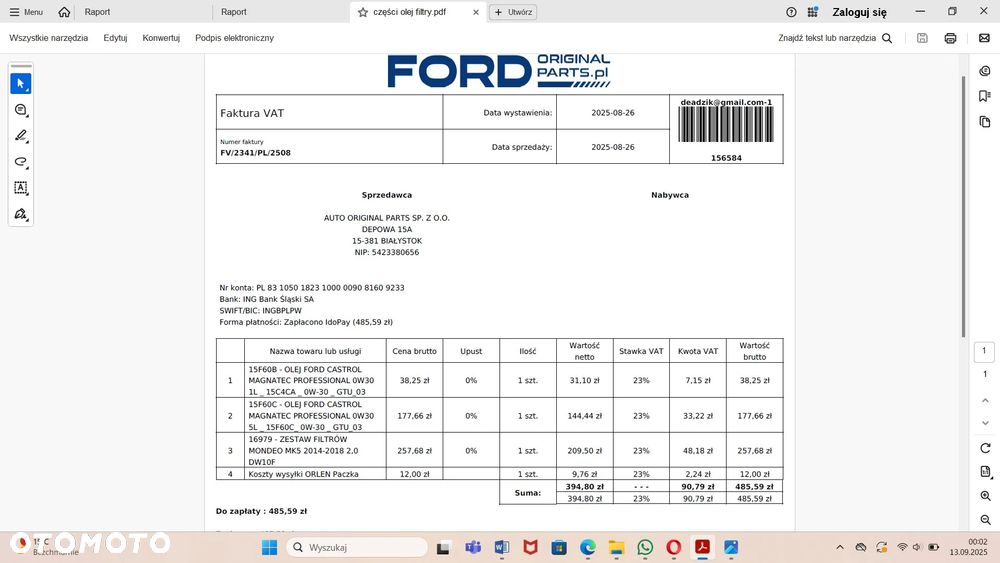Click Znajdź tekst lub narzędzia search
Viewport: 1000px width, 563px height.
click(835, 38)
